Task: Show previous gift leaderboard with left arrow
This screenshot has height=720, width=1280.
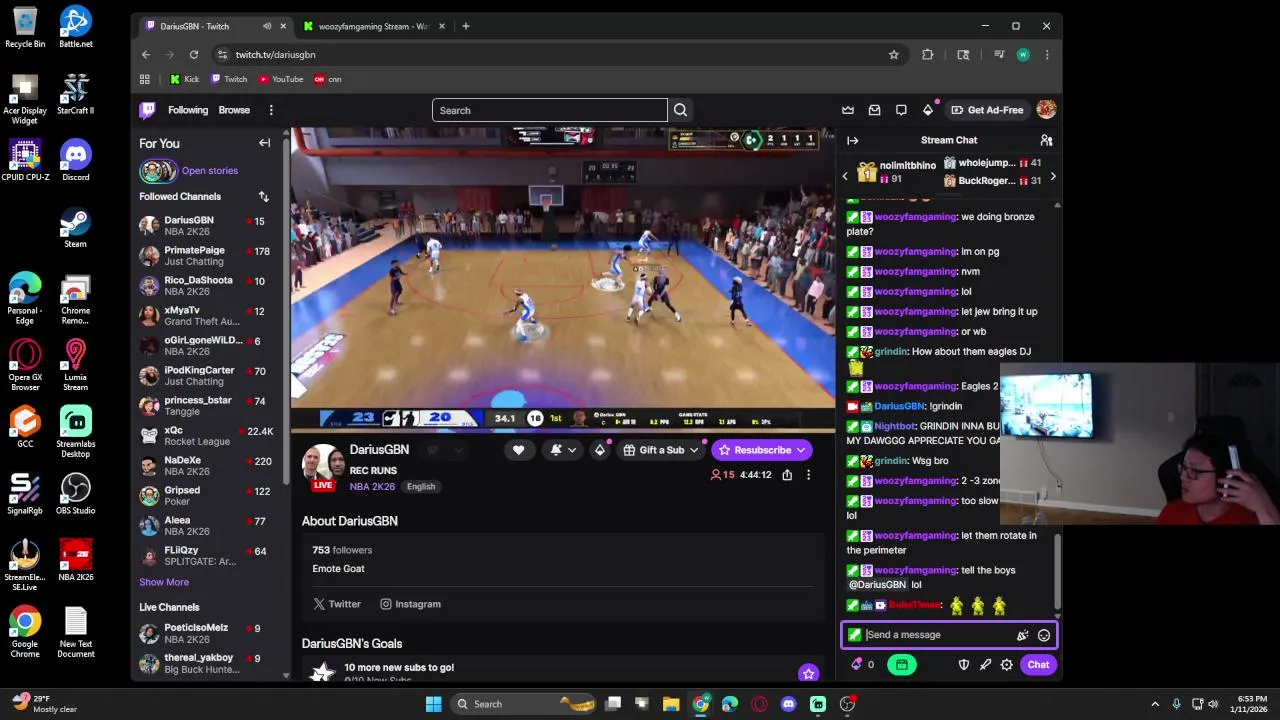Action: pyautogui.click(x=845, y=176)
